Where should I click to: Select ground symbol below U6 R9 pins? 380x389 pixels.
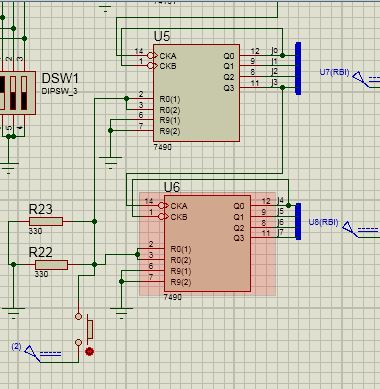(x=121, y=313)
